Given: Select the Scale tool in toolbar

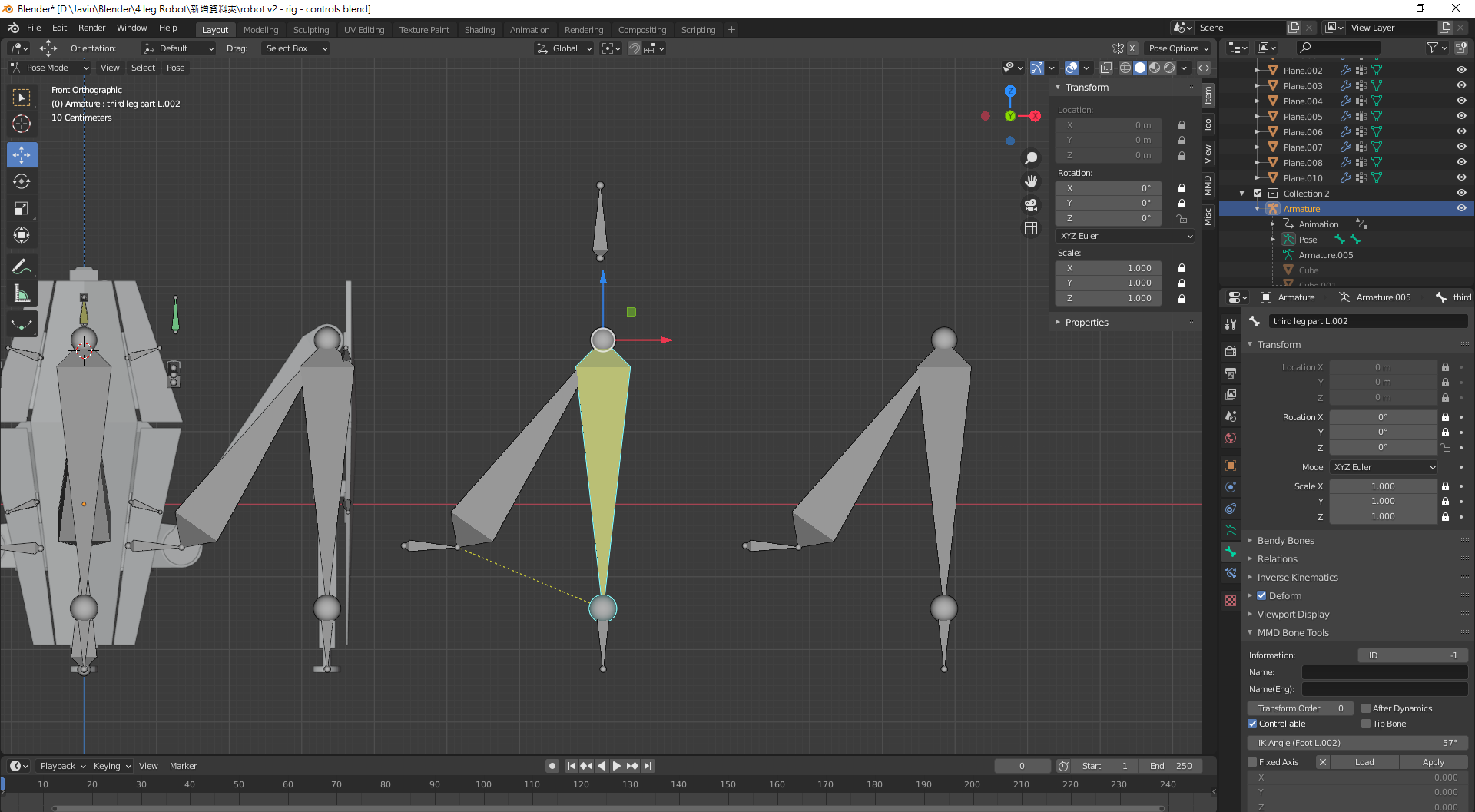Looking at the screenshot, I should coord(22,208).
